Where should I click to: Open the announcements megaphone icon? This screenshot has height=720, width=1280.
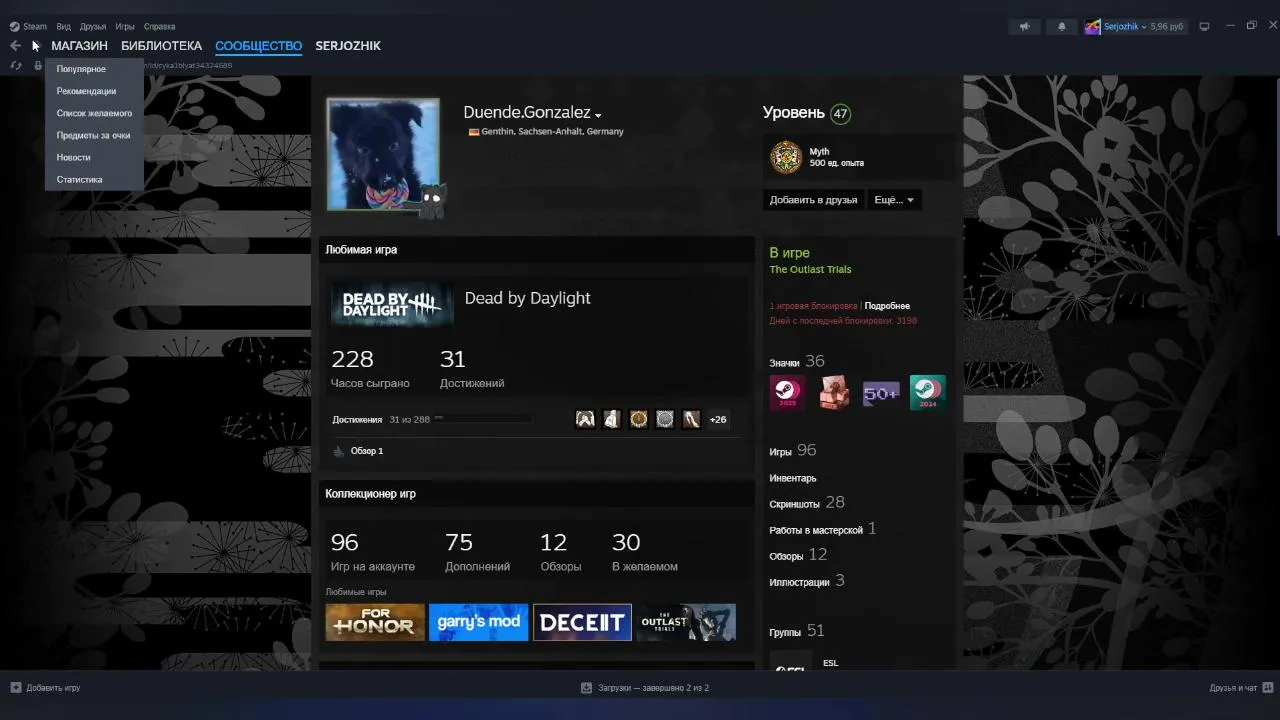click(1024, 27)
